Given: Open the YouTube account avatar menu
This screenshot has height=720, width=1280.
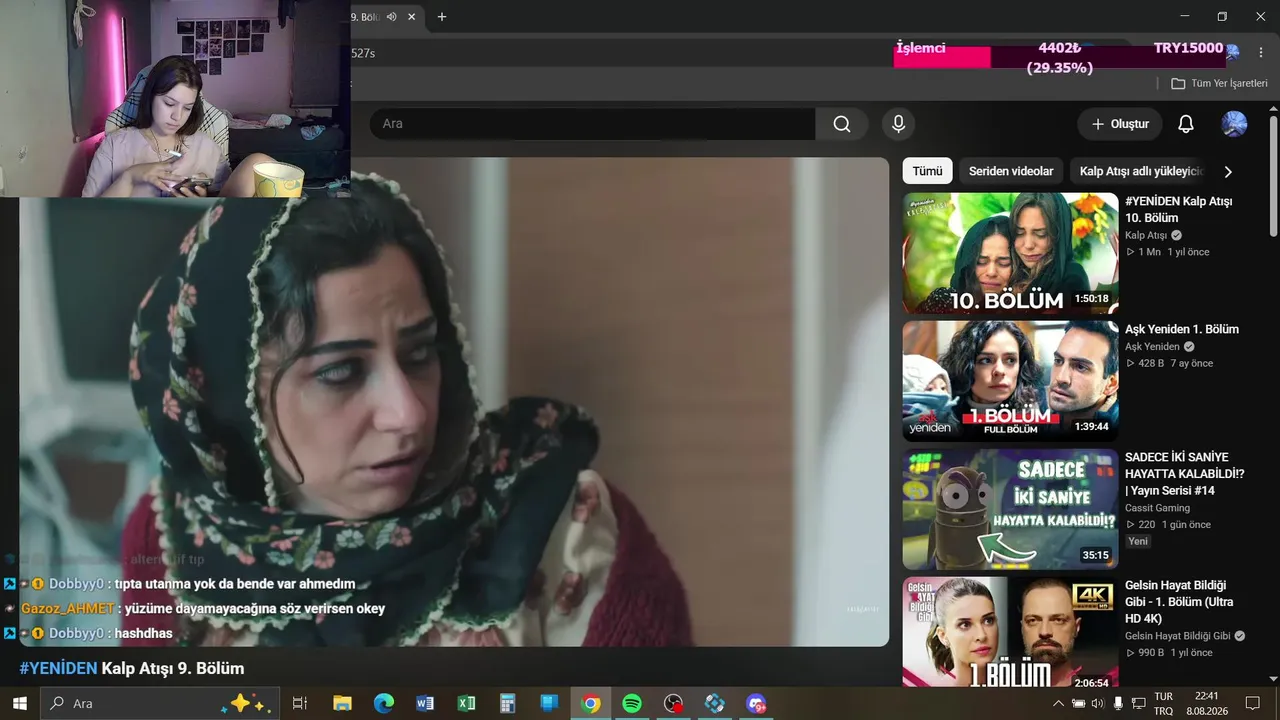Looking at the screenshot, I should pos(1234,124).
